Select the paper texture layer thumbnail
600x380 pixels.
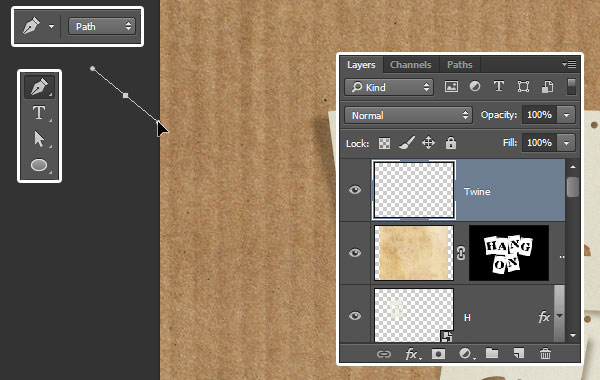pos(414,253)
